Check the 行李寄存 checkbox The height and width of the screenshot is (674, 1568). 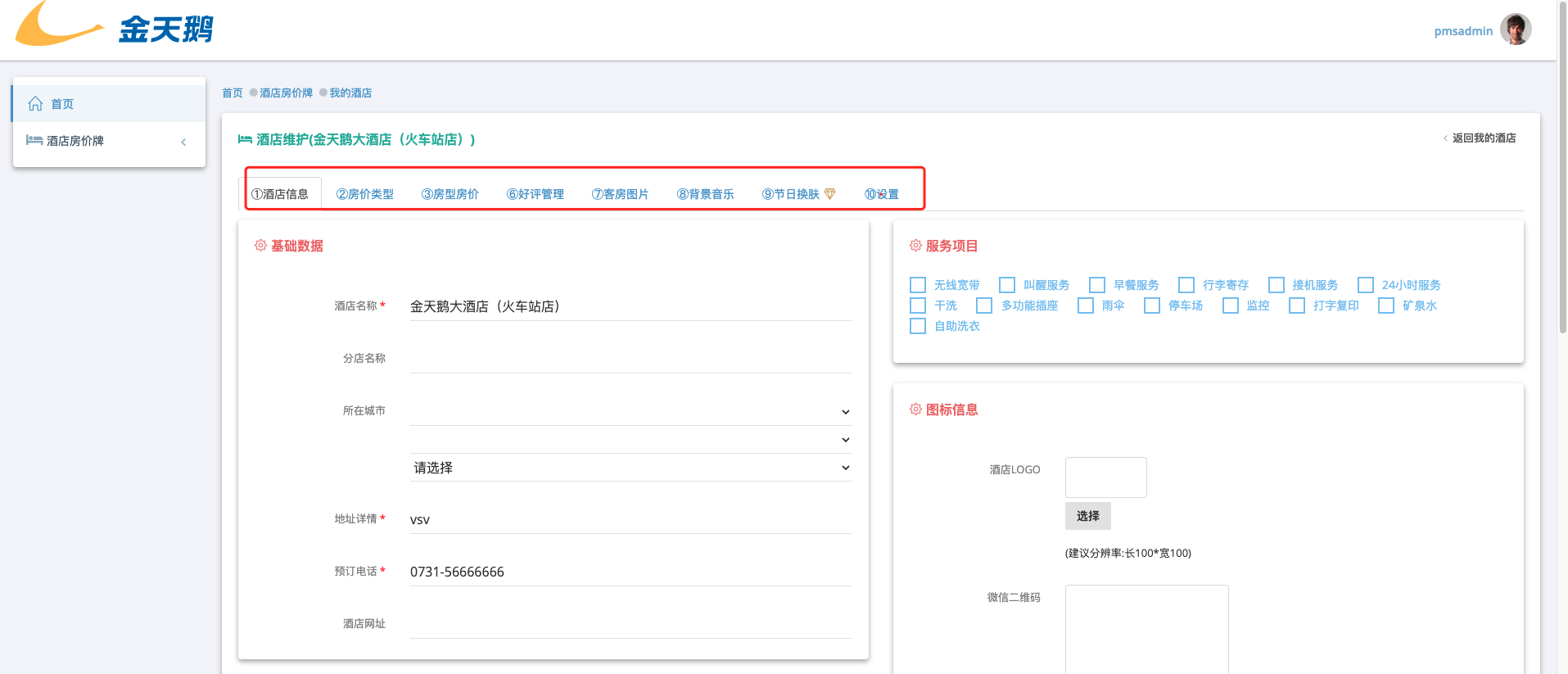(x=1186, y=285)
